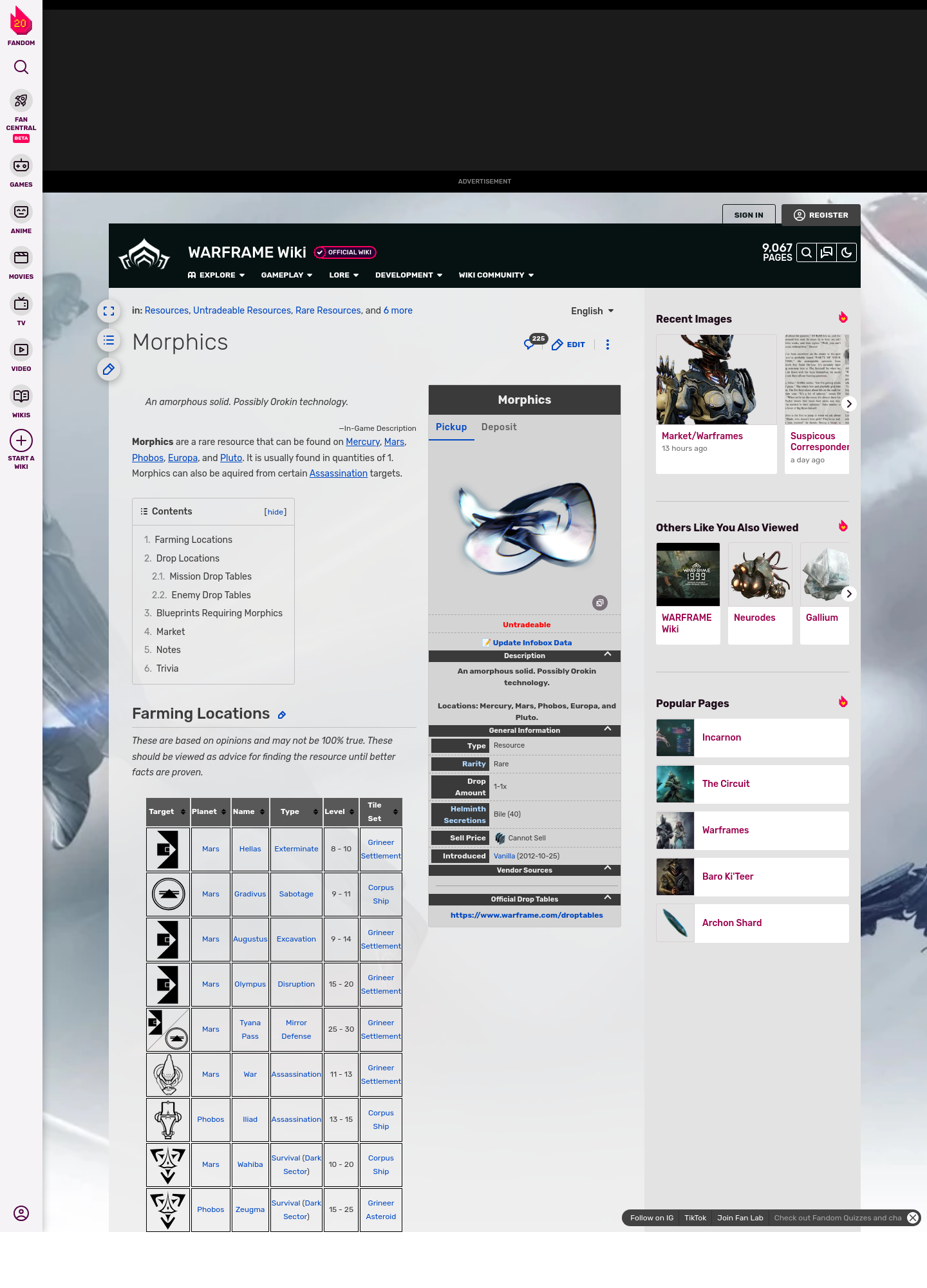Switch to the Pickup tab
Screen dimensions: 927x1288
pos(451,427)
